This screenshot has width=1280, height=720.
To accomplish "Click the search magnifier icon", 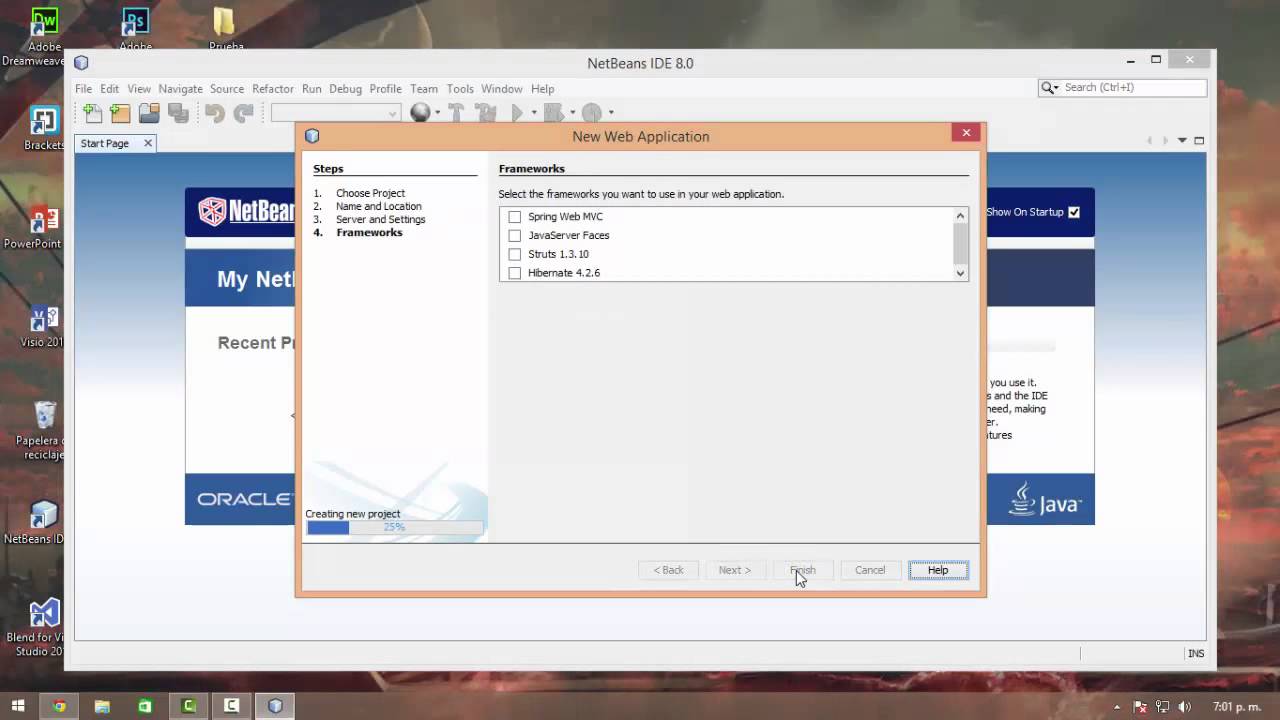I will point(1047,88).
